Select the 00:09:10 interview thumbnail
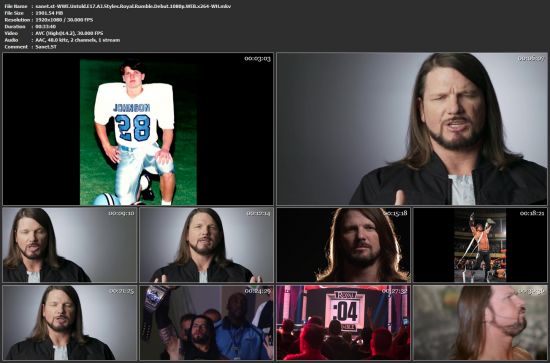The image size is (550, 363). (x=69, y=245)
